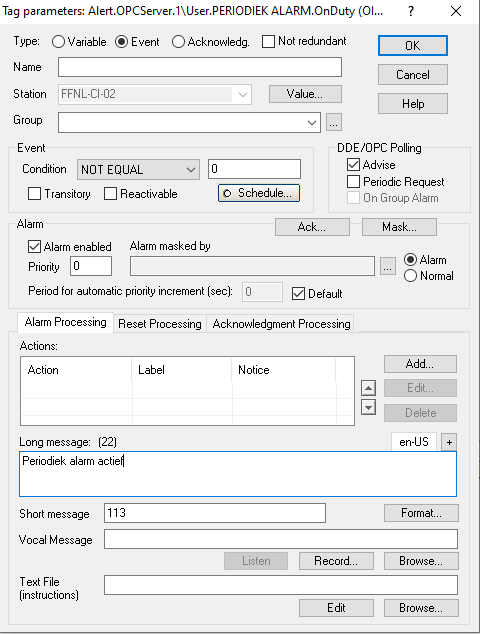Click the plus icon to add language
The height and width of the screenshot is (634, 480).
point(449,442)
